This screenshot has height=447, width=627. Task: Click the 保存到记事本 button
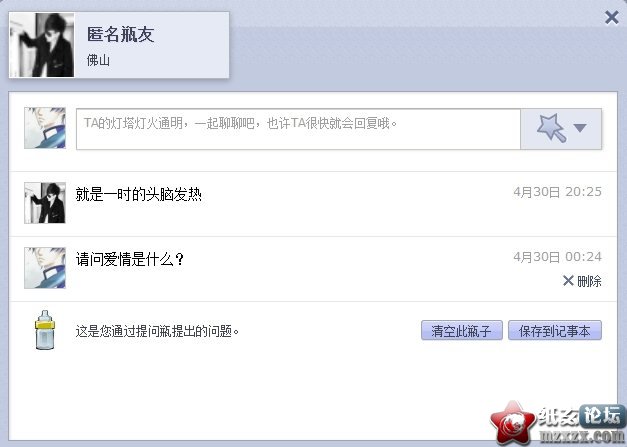[x=555, y=331]
